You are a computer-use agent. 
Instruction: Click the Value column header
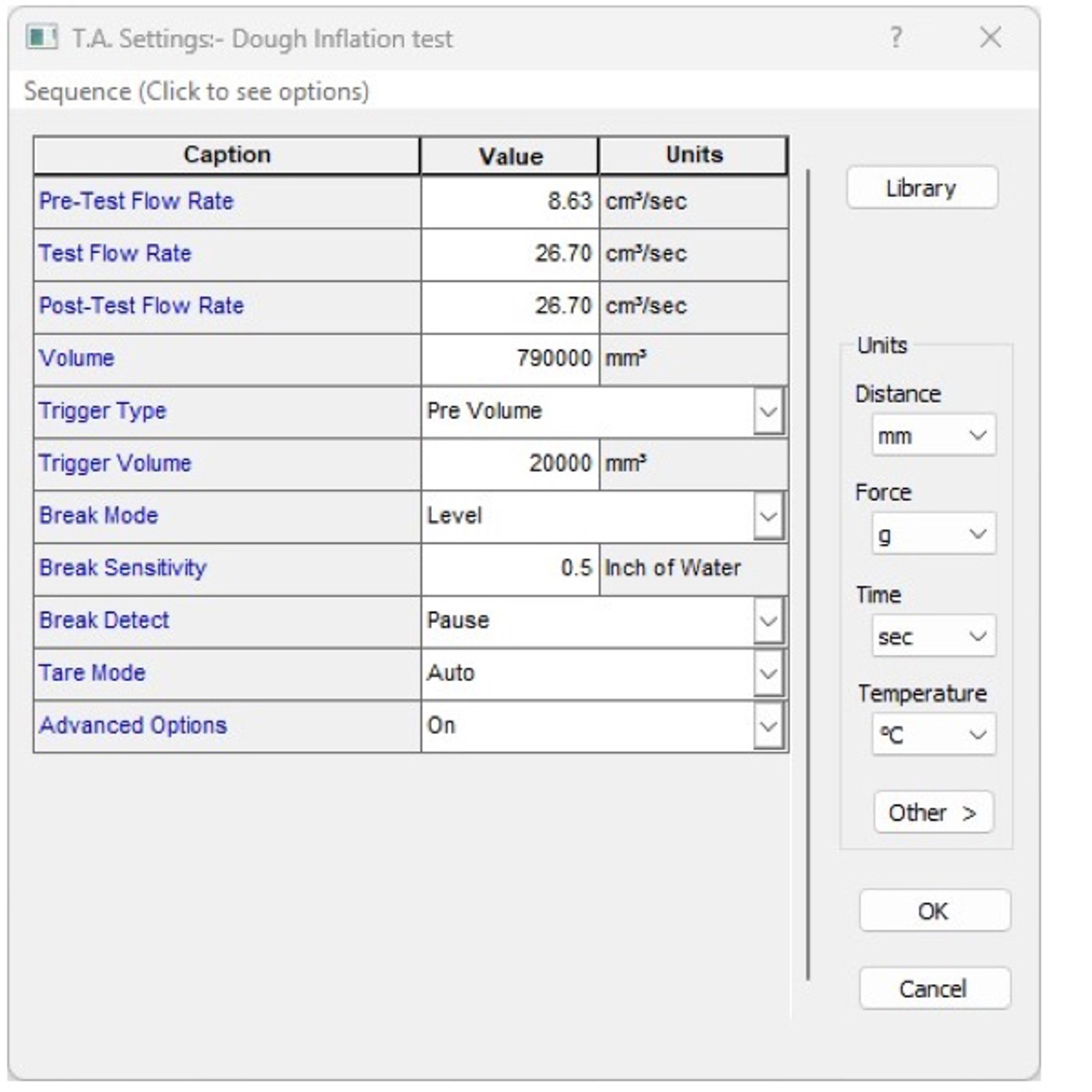pos(510,156)
